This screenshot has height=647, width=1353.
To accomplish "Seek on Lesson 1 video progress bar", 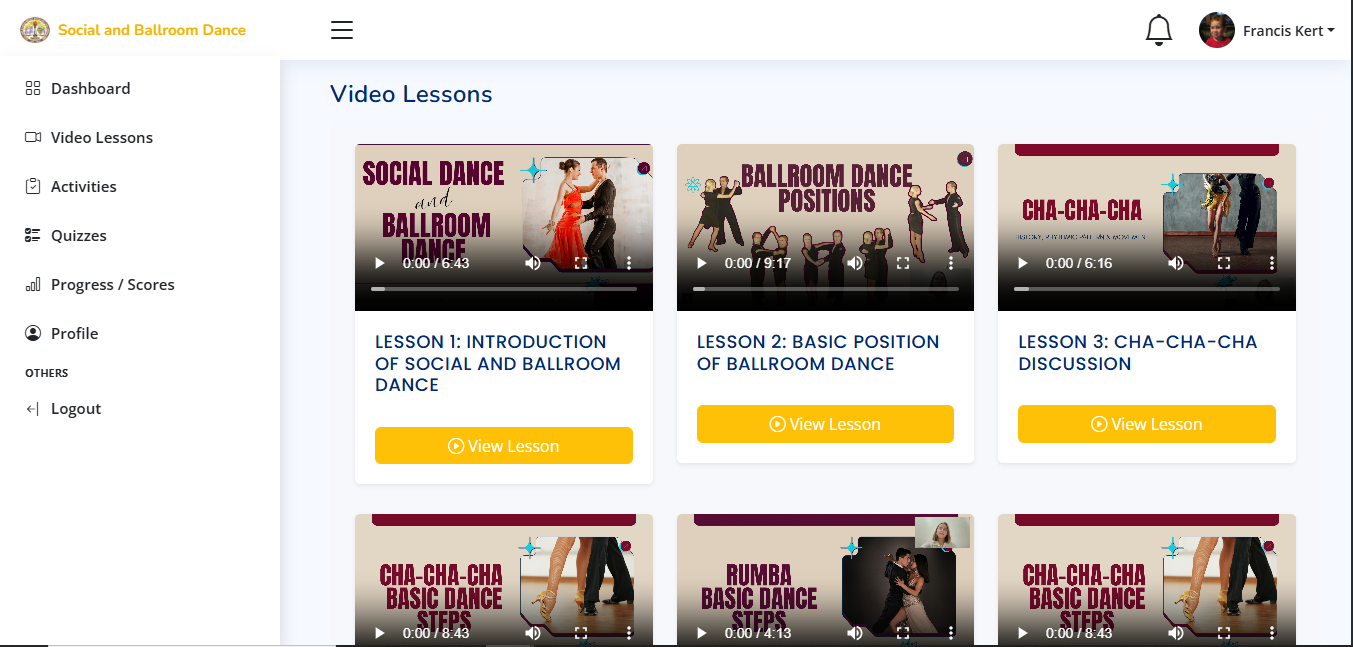I will pos(504,288).
